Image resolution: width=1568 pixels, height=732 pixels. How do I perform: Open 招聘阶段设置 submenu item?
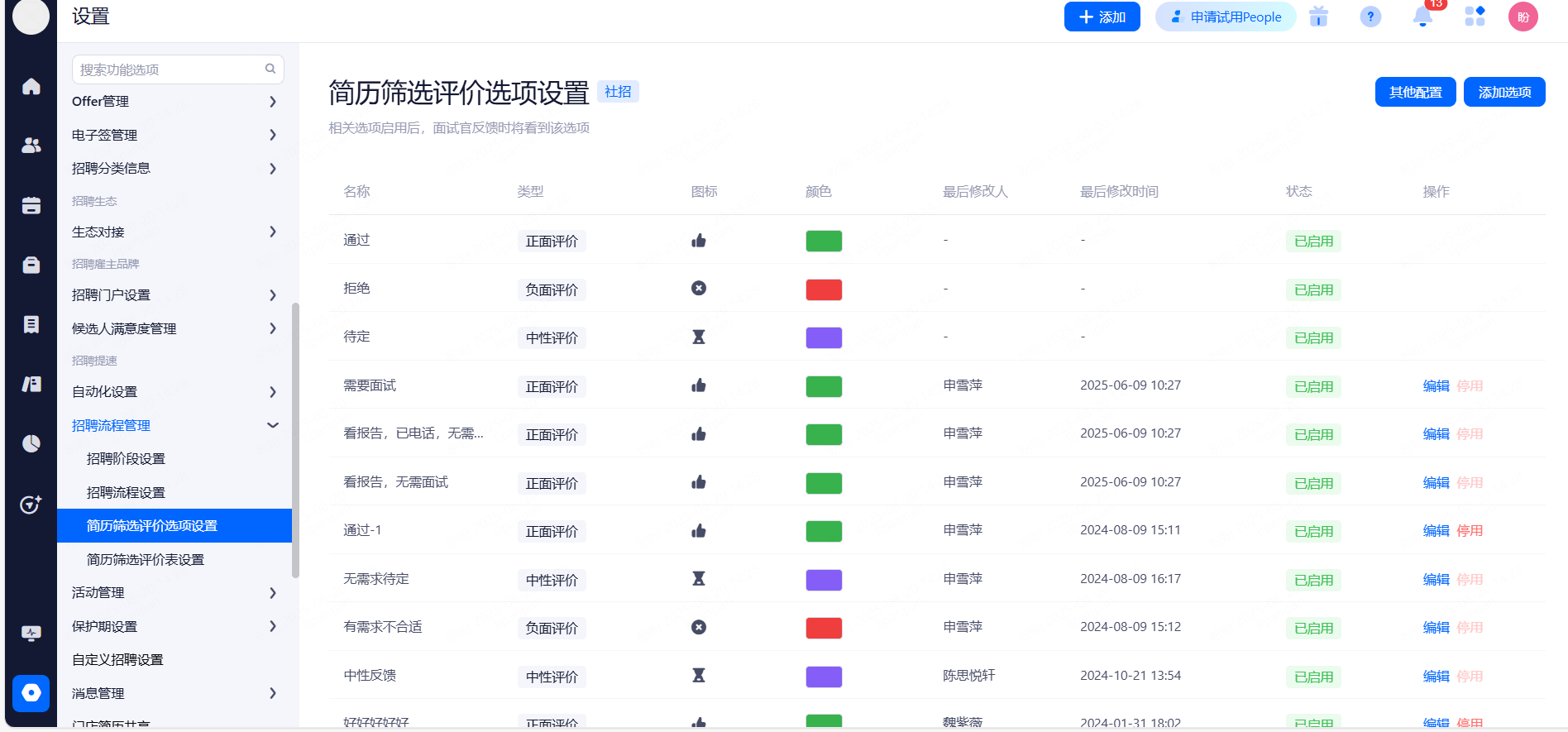(x=126, y=459)
